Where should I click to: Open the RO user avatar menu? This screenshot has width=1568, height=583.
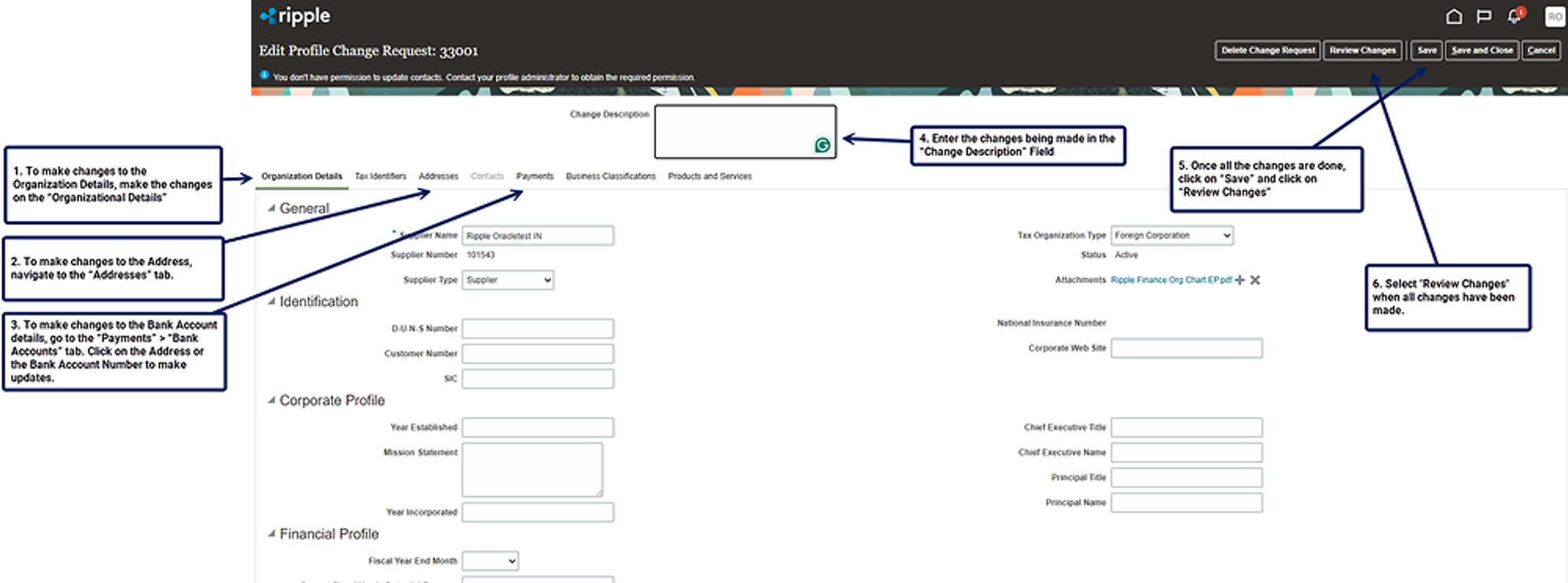coord(1555,16)
